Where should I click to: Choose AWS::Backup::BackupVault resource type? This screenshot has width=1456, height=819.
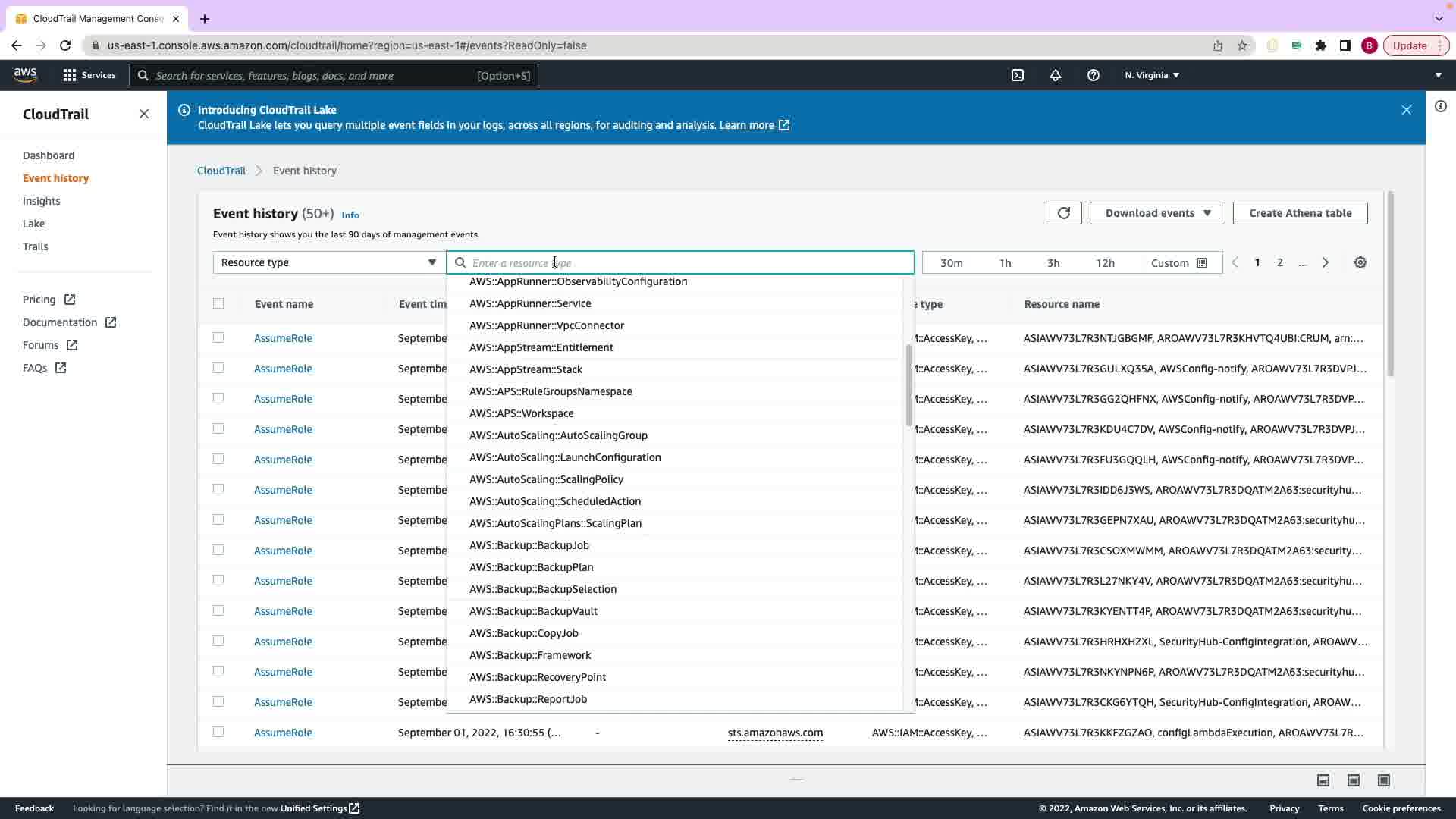[533, 611]
